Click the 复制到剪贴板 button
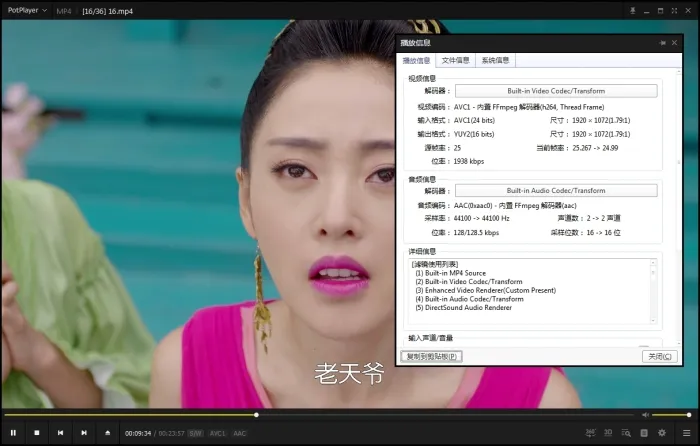 click(x=431, y=356)
